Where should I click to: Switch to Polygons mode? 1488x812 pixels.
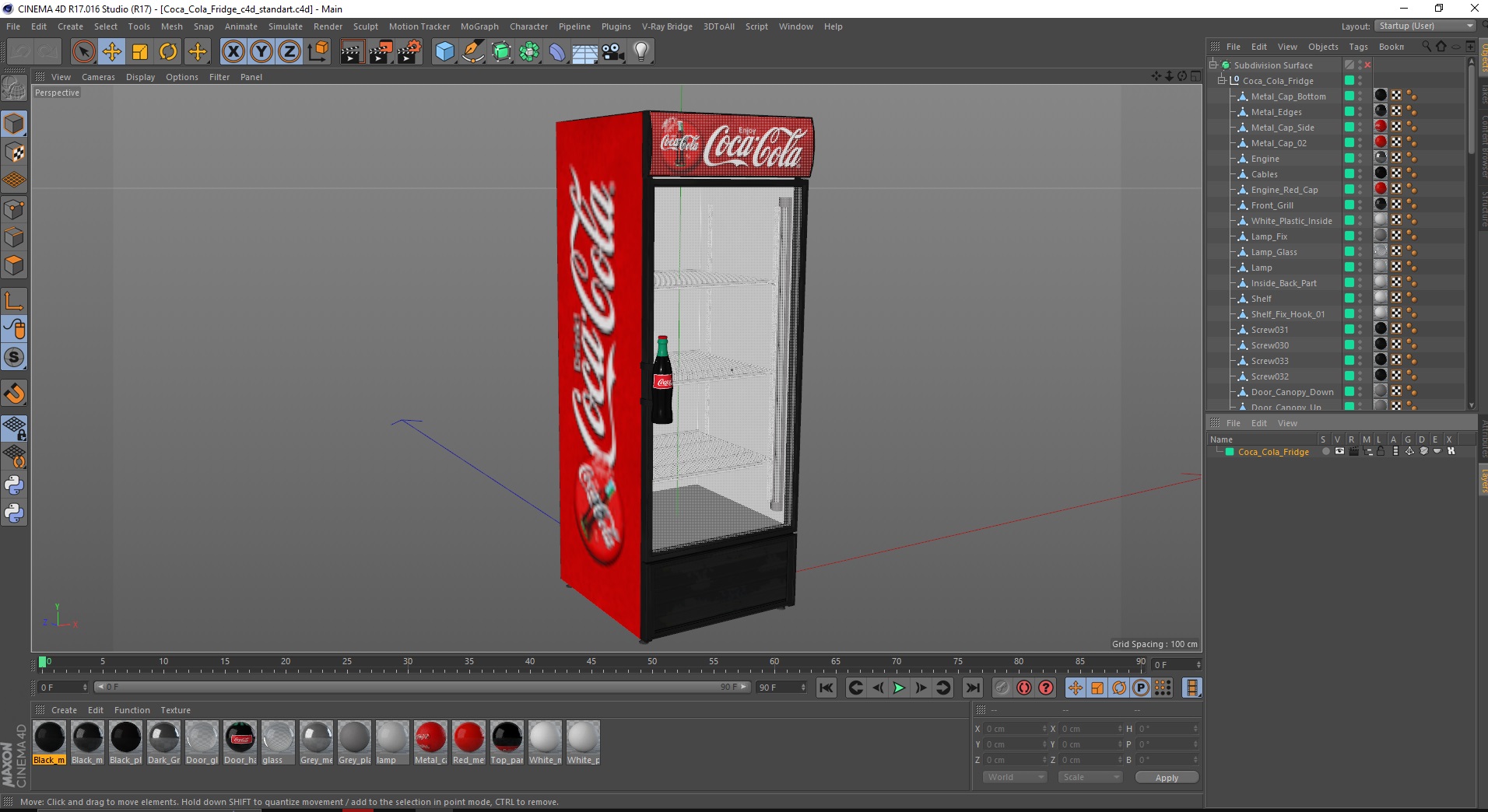coord(14,265)
